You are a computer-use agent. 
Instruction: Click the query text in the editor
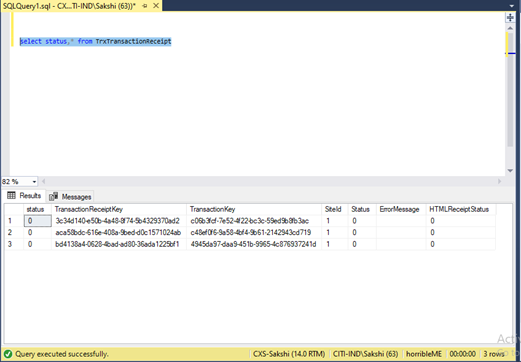coord(95,41)
